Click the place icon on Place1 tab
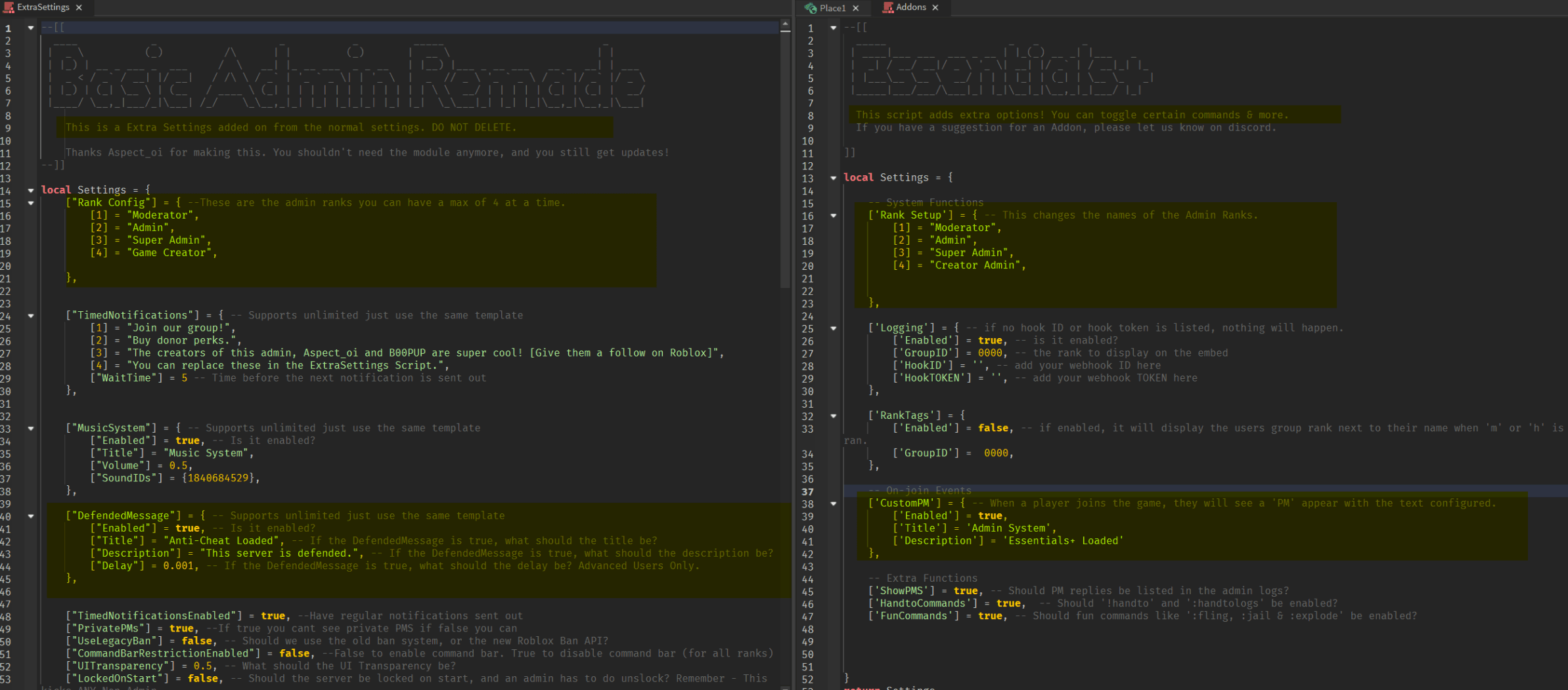Viewport: 1568px width, 690px height. pyautogui.click(x=811, y=8)
